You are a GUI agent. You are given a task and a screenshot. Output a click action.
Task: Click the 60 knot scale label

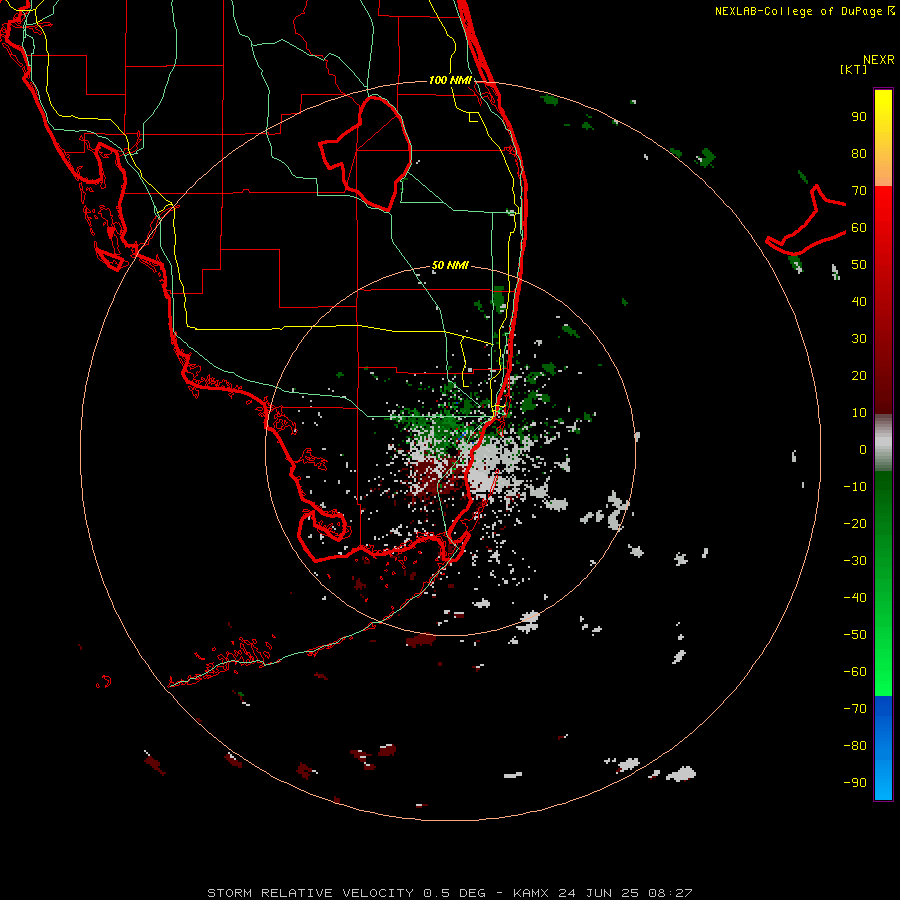pyautogui.click(x=859, y=228)
